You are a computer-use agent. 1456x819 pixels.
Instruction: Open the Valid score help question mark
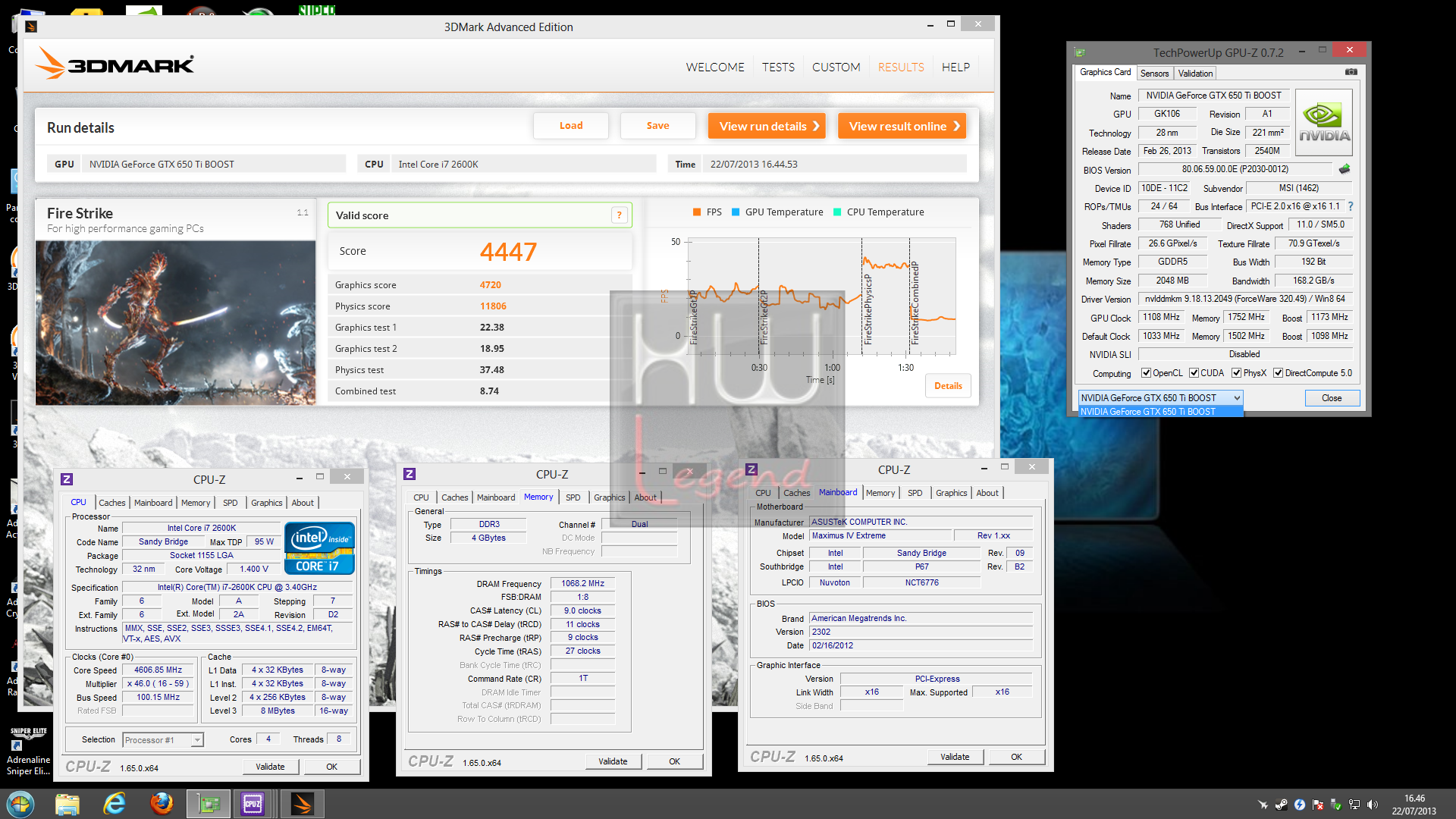click(x=620, y=215)
